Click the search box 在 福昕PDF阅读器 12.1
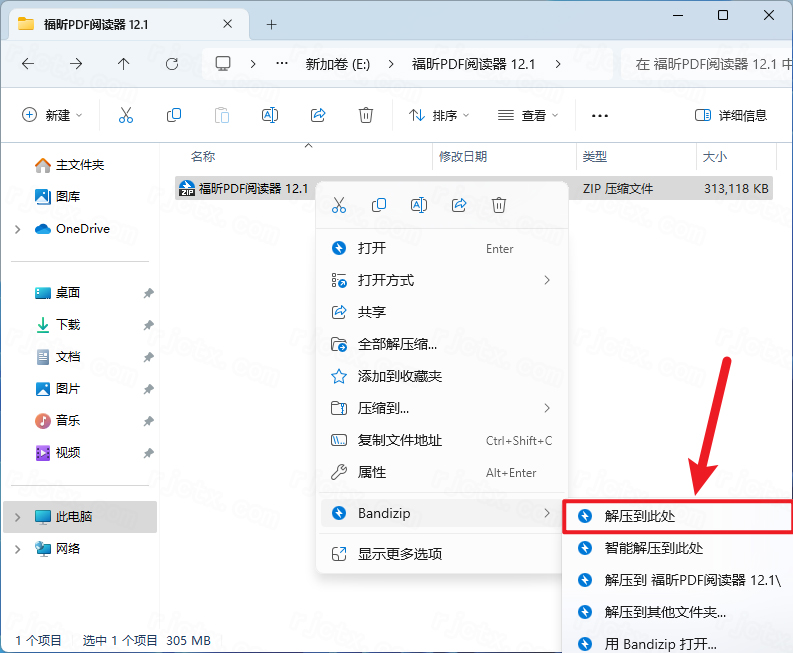The height and width of the screenshot is (653, 793). (x=707, y=64)
